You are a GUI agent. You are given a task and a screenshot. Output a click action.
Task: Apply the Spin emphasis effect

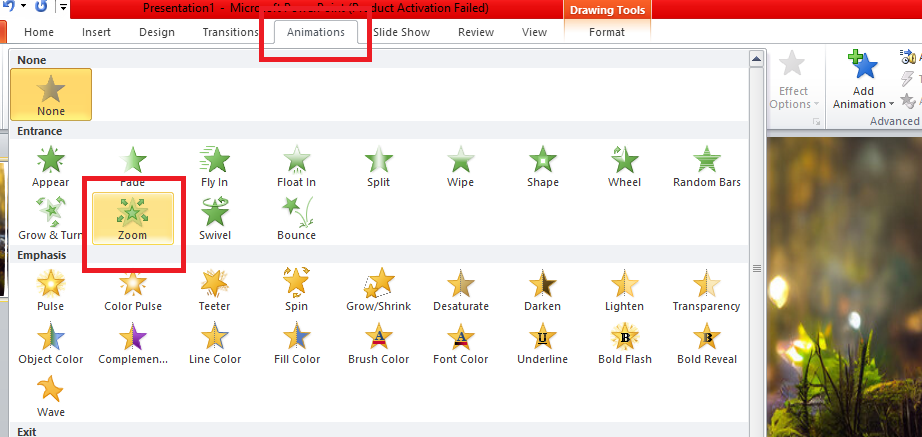coord(296,290)
